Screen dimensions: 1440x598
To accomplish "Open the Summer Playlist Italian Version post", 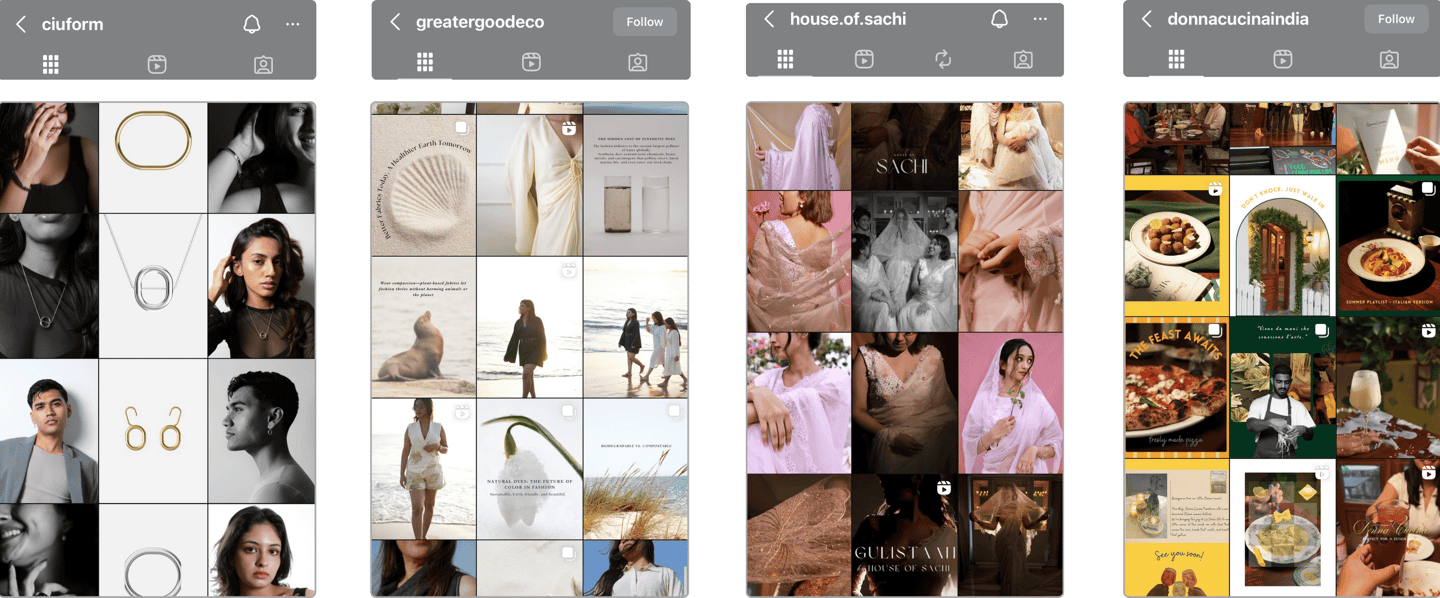I will click(x=1388, y=246).
